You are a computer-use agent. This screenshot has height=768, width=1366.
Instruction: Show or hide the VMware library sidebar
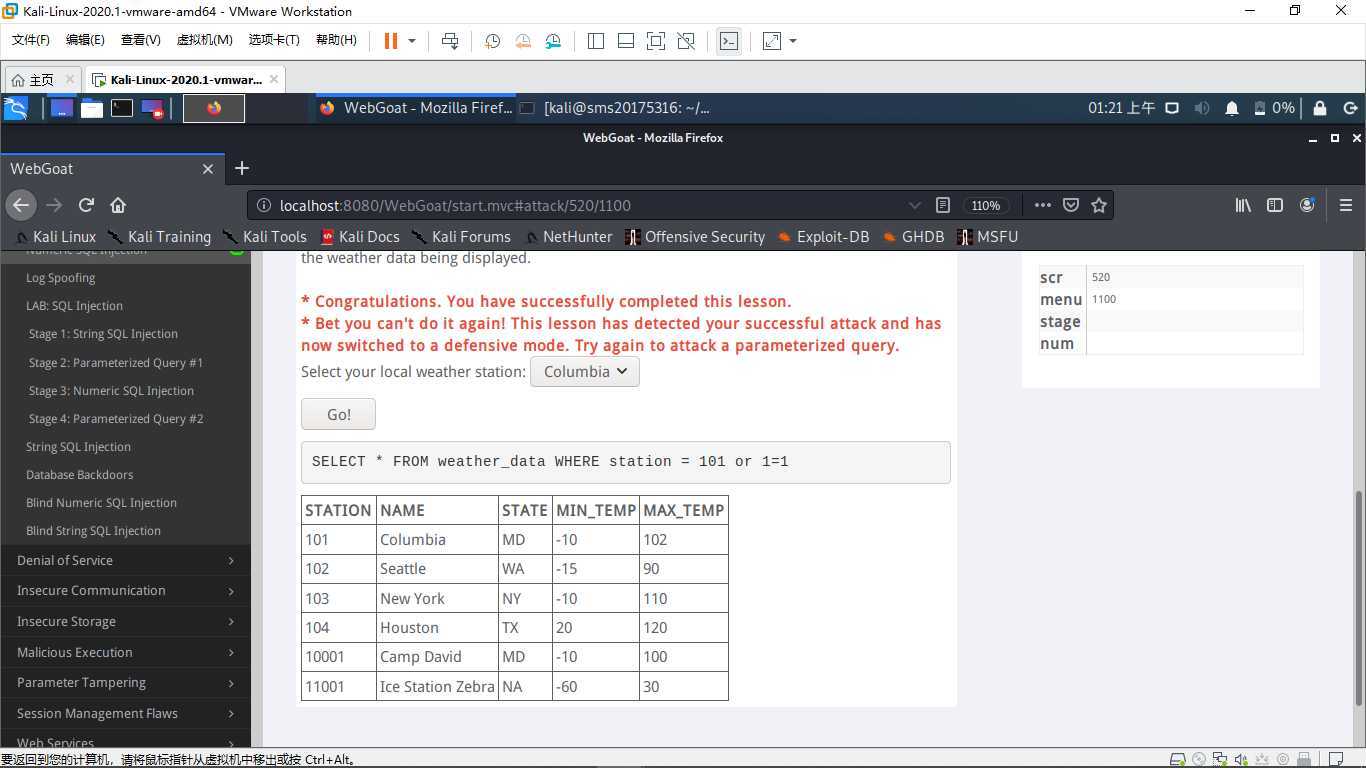coord(596,41)
